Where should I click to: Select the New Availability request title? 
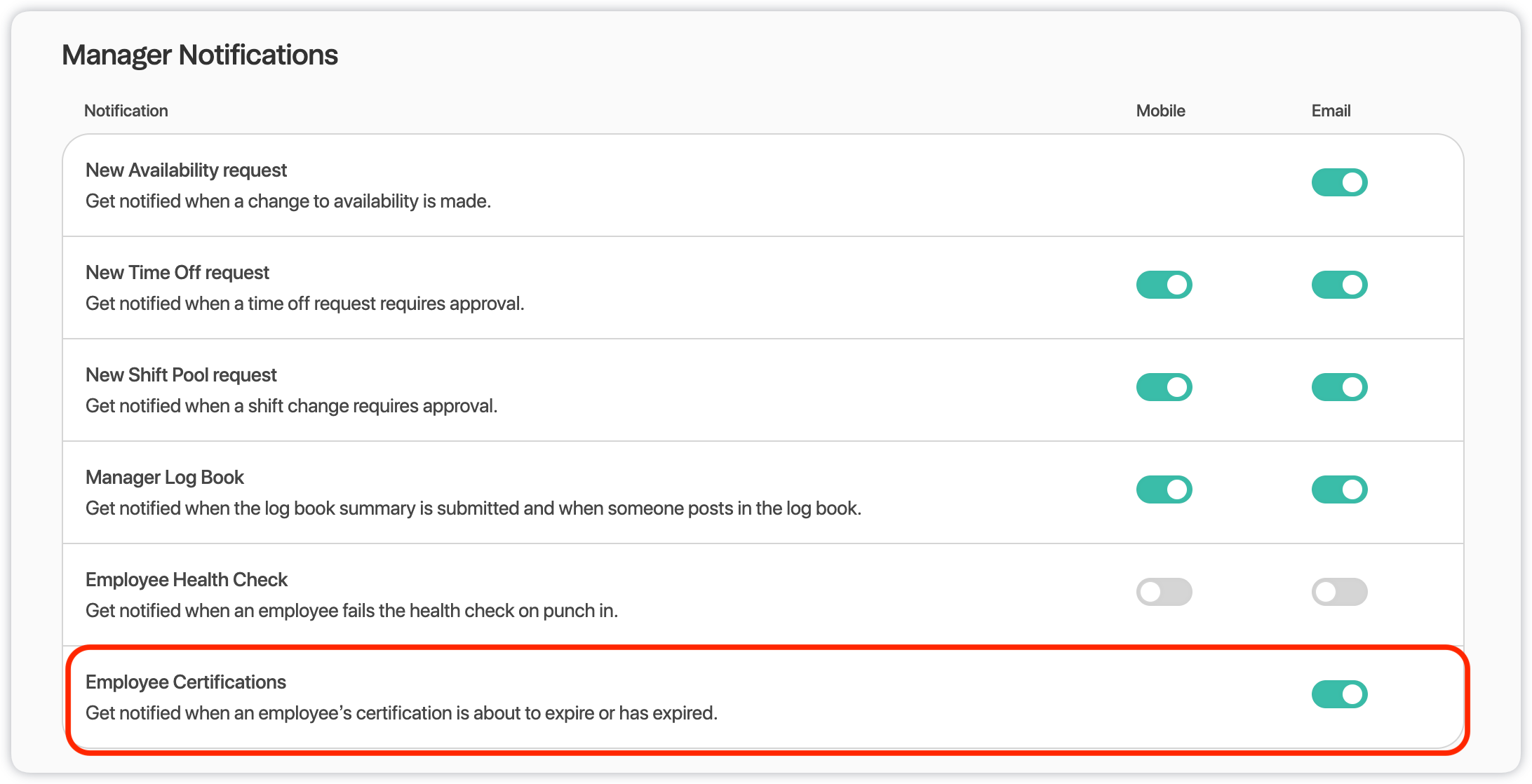pos(186,170)
